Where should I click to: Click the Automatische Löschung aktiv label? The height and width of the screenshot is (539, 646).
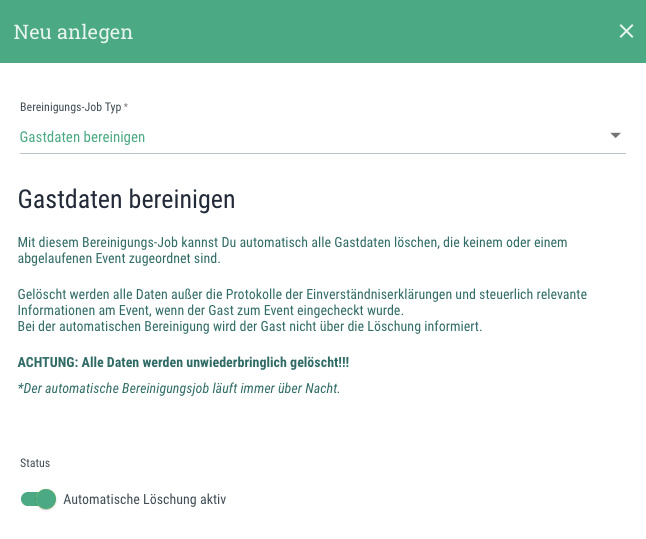145,499
